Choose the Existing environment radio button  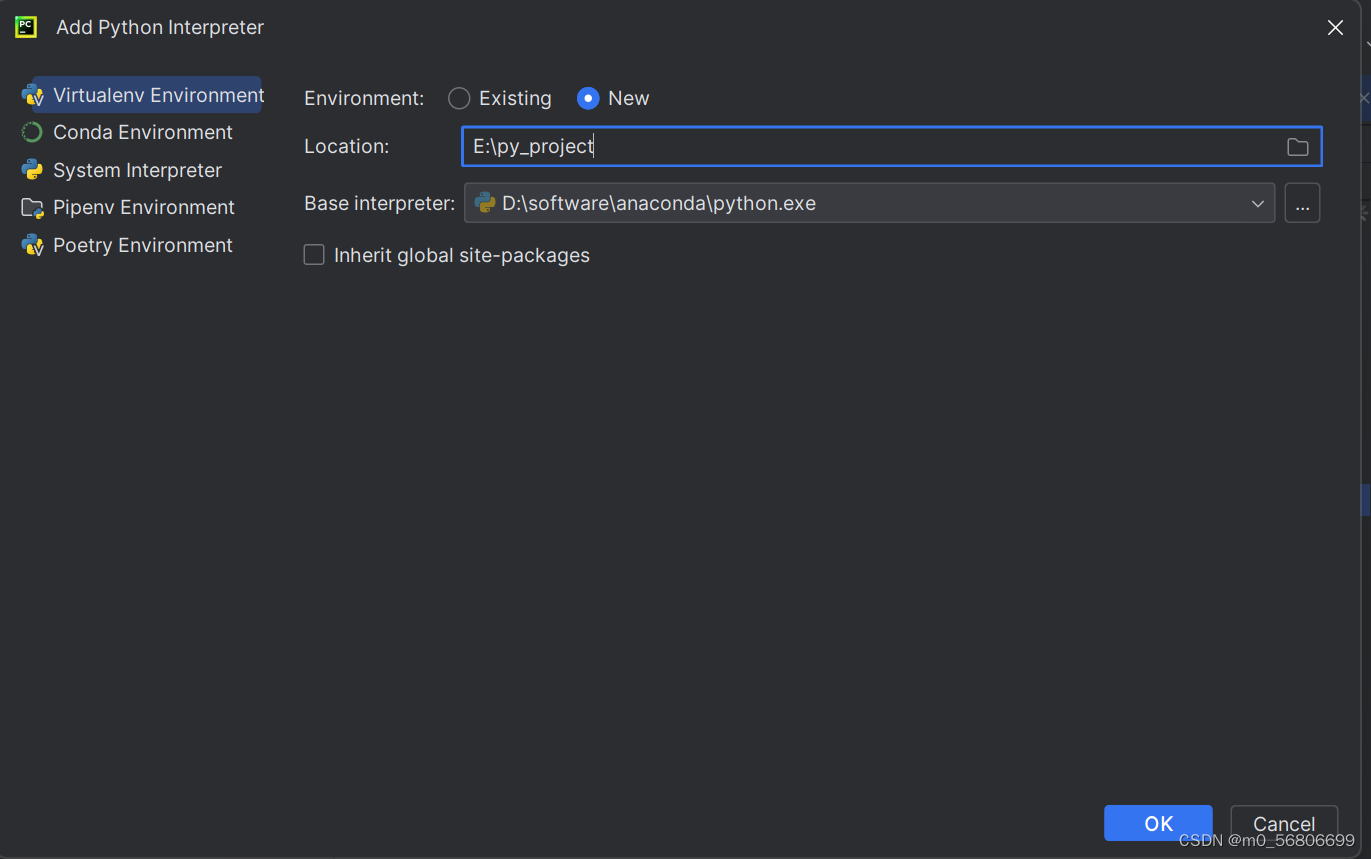pos(459,98)
